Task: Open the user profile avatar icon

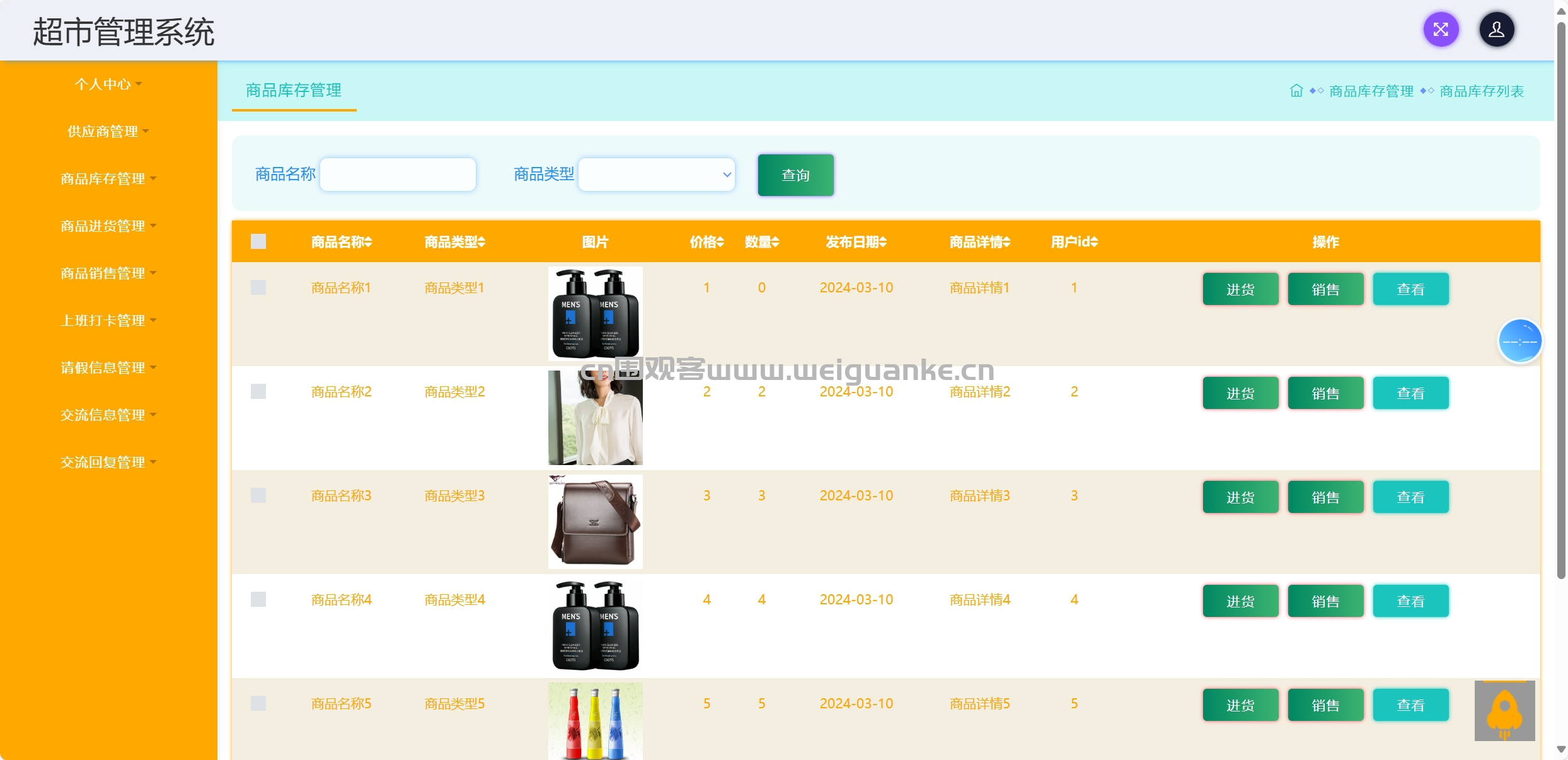Action: pos(1496,30)
